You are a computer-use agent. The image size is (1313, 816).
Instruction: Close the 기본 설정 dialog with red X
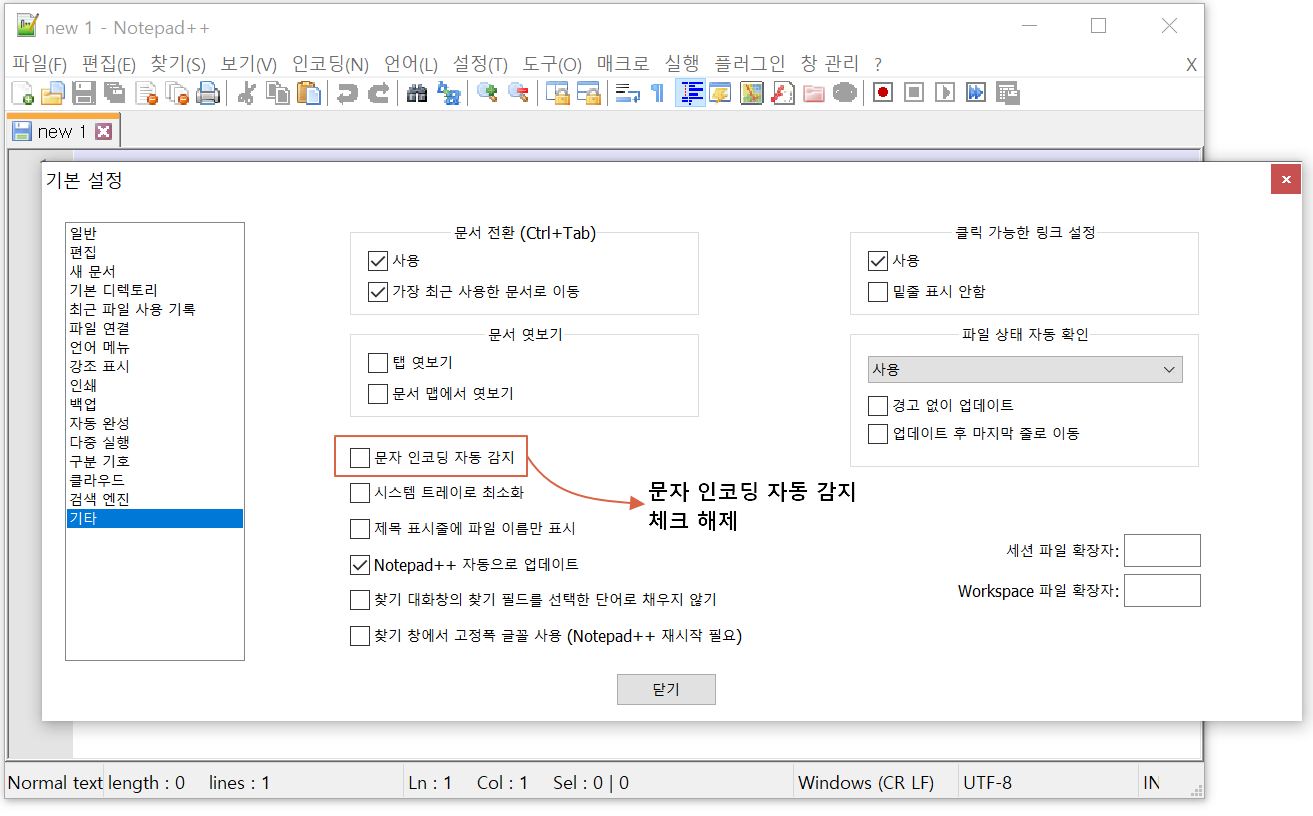pos(1286,180)
